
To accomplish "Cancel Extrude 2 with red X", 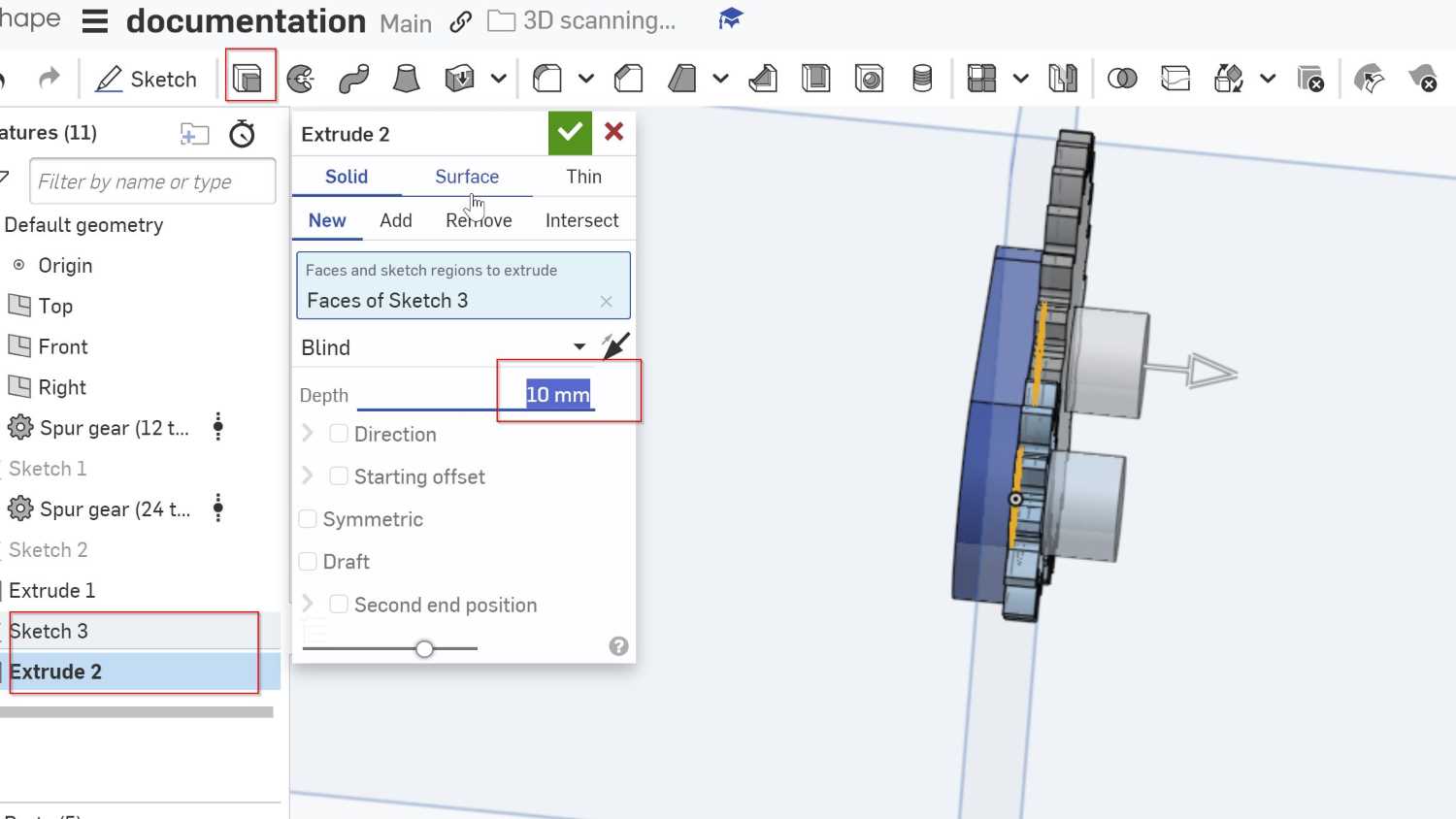I will [x=613, y=132].
